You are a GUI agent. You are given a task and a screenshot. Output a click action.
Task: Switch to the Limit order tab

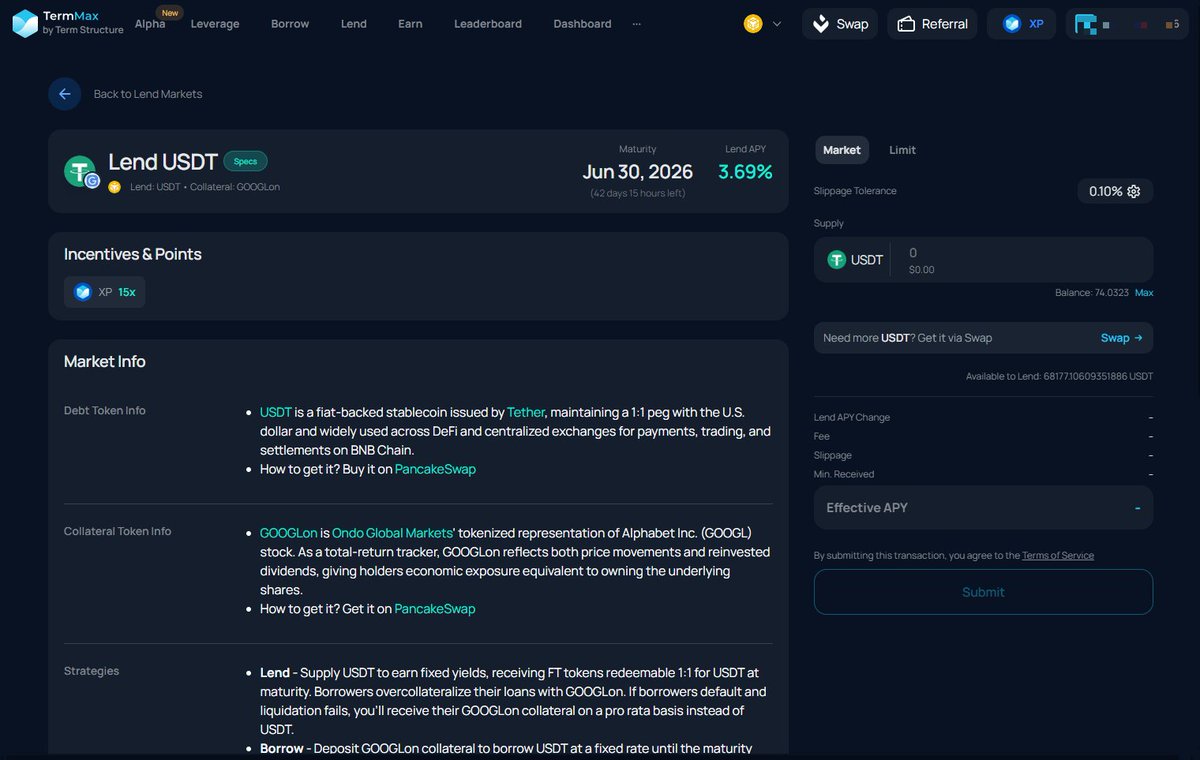902,150
